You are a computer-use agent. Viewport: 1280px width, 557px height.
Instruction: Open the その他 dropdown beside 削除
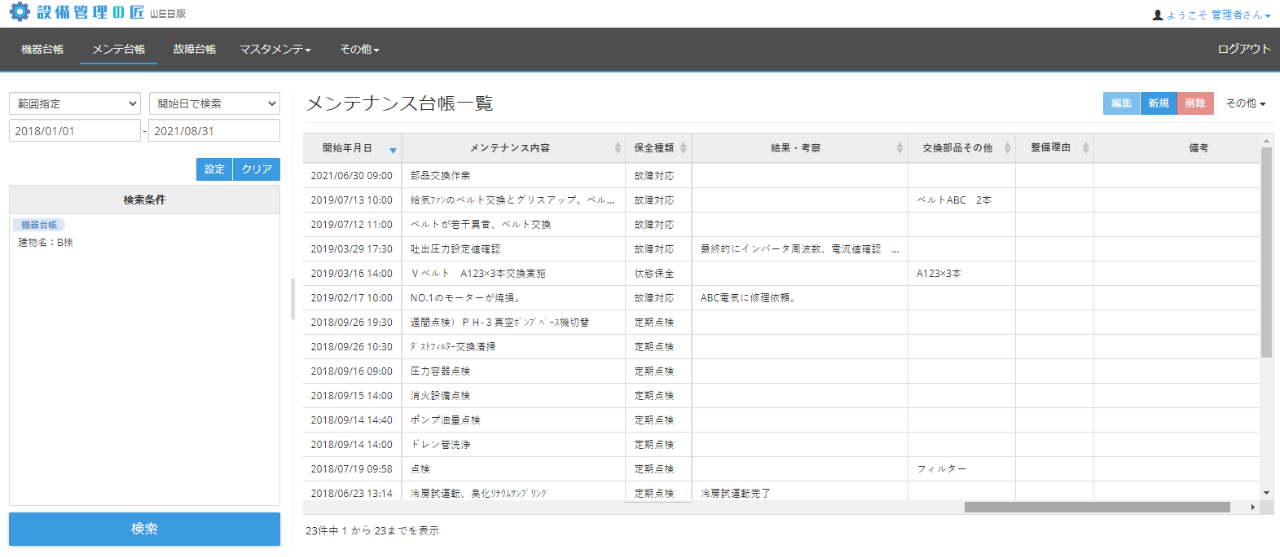click(1246, 103)
